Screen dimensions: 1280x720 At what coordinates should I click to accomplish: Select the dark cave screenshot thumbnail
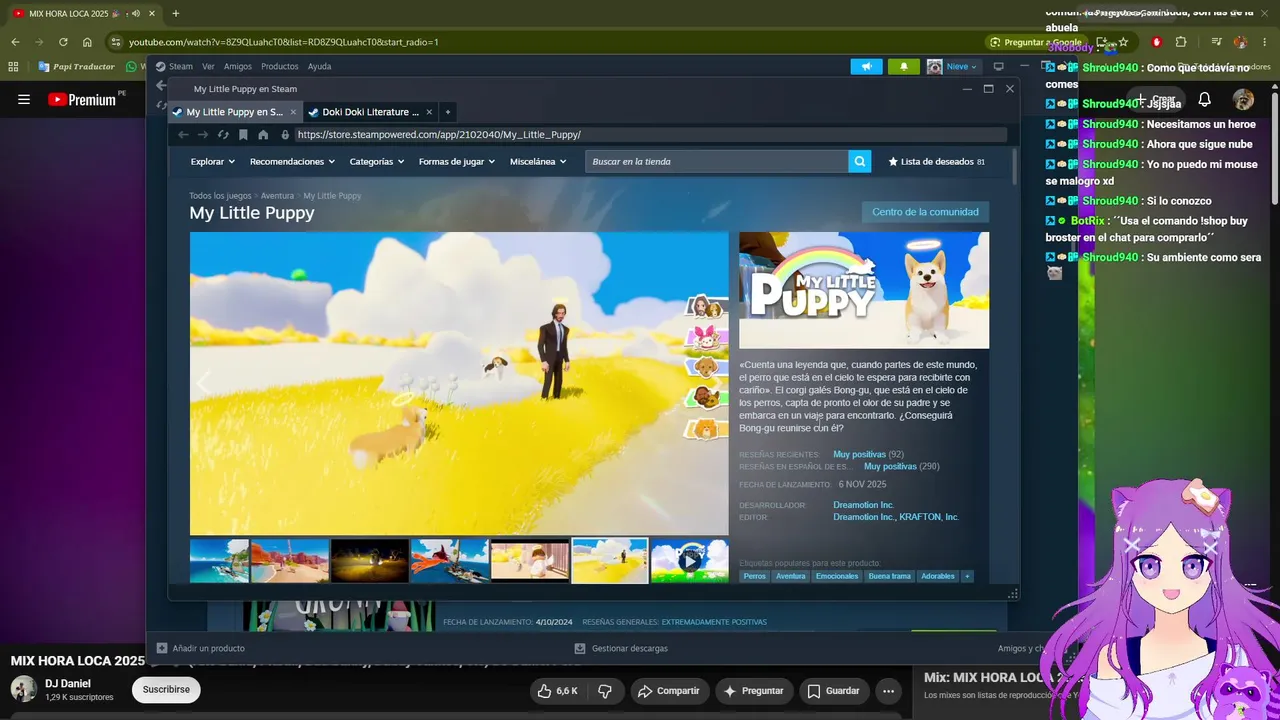[370, 560]
